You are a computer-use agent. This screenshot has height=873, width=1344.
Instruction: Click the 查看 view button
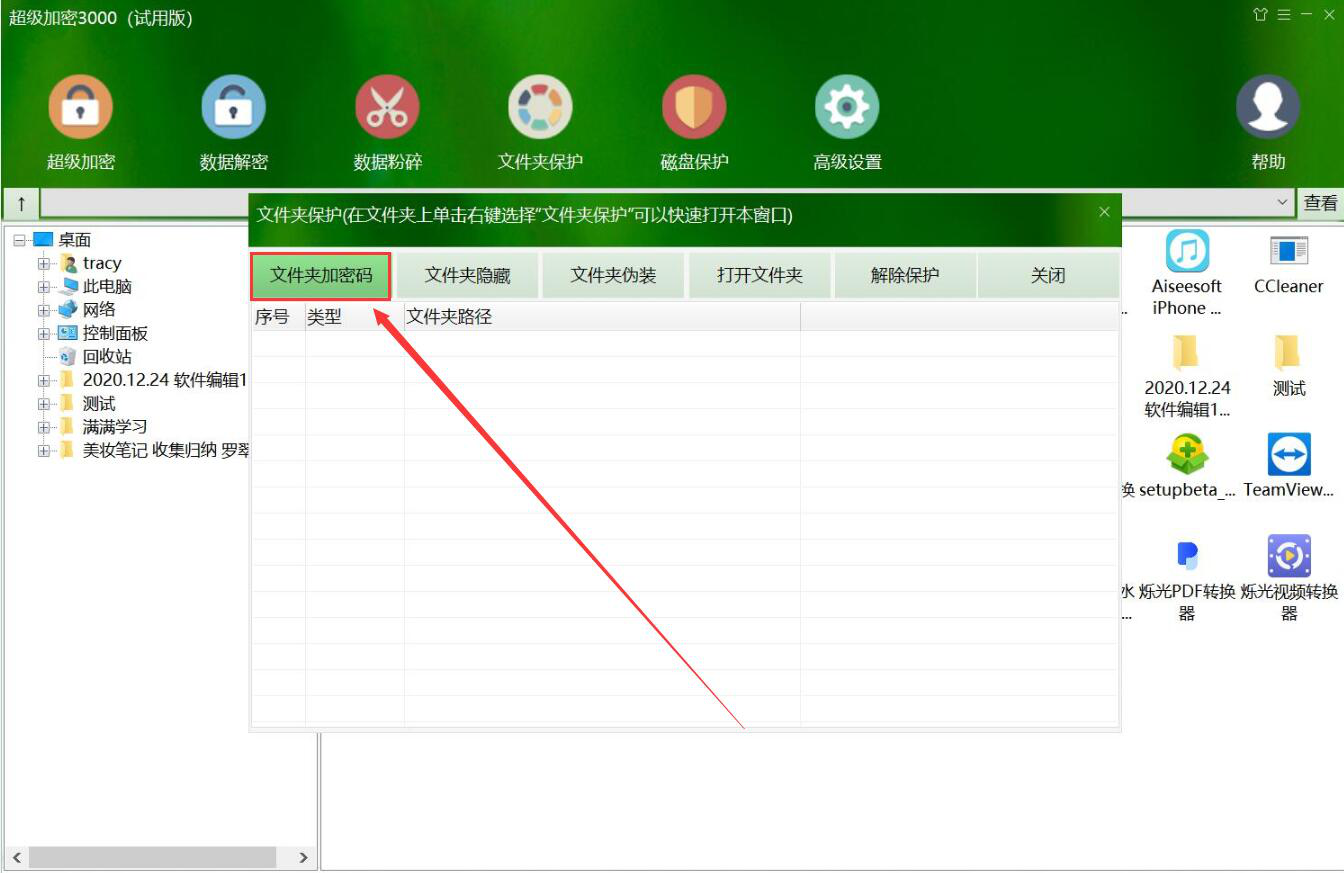click(1320, 203)
